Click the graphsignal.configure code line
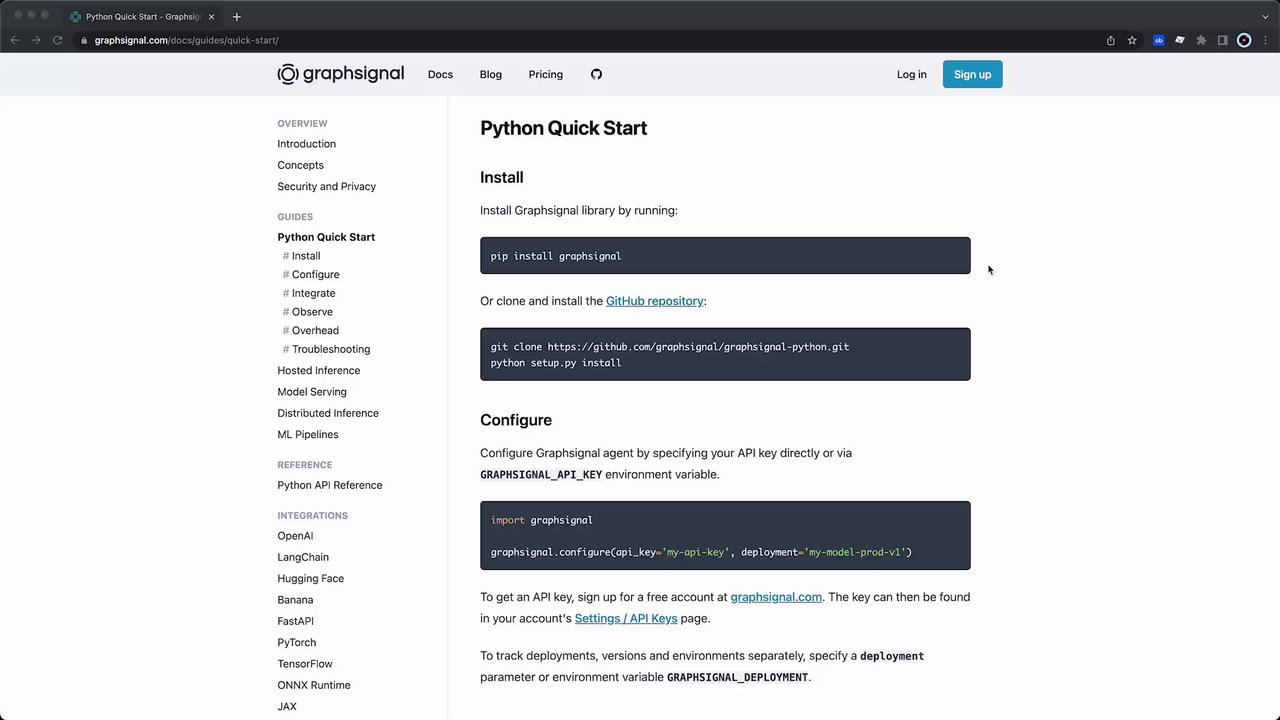1280x720 pixels. 701,552
